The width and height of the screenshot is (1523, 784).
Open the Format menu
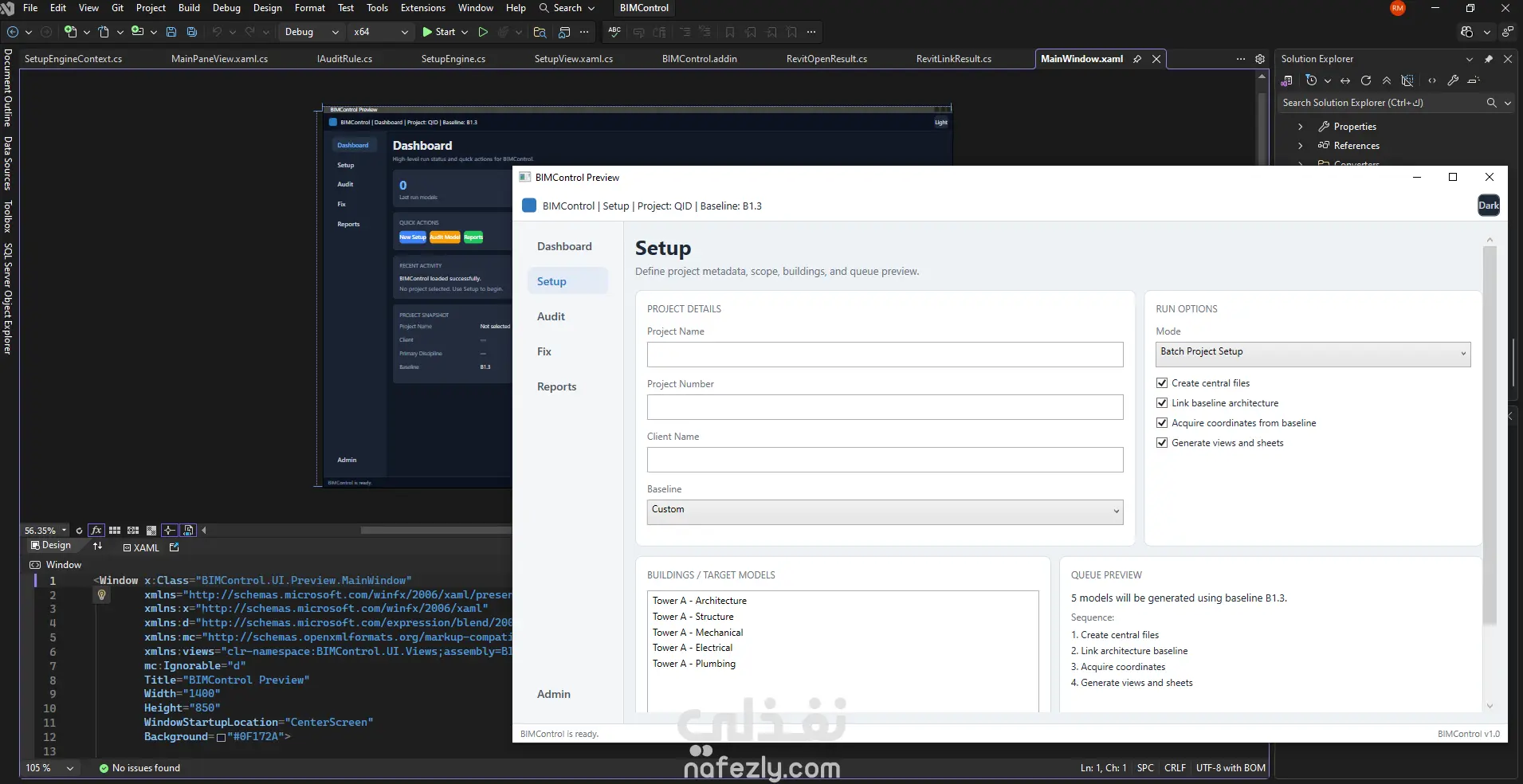tap(310, 8)
